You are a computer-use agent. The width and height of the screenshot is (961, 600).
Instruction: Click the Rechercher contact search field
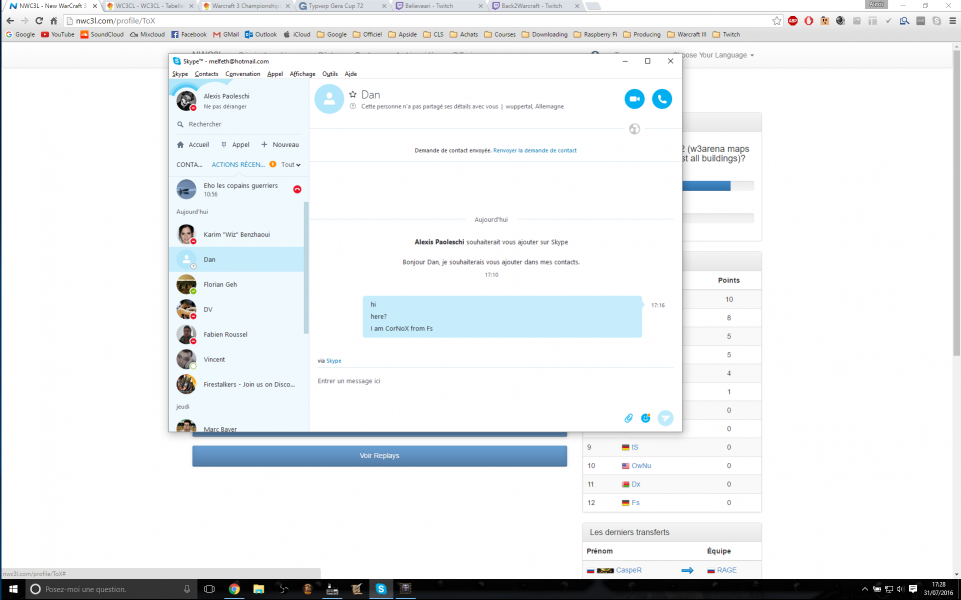[238, 124]
